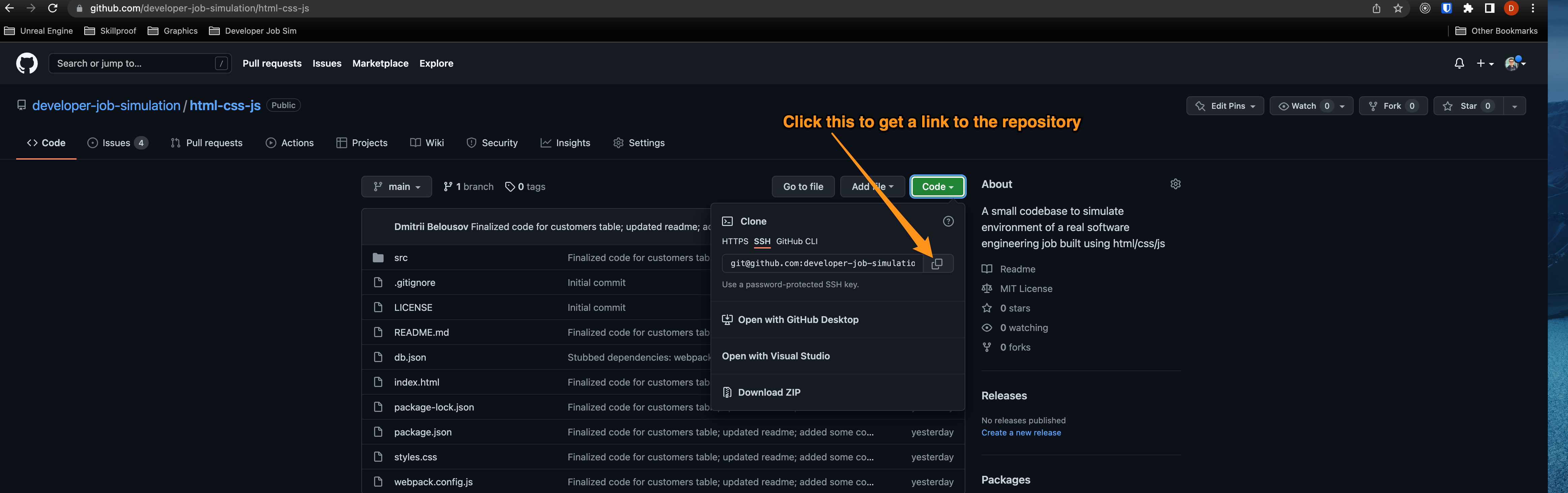Image resolution: width=1568 pixels, height=493 pixels.
Task: Switch to the Issues tab
Action: (x=116, y=143)
